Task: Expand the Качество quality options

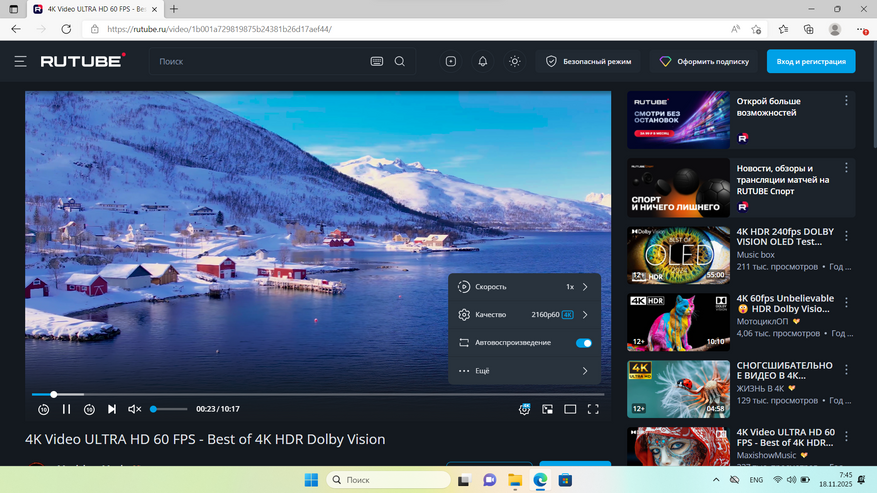Action: pos(524,315)
